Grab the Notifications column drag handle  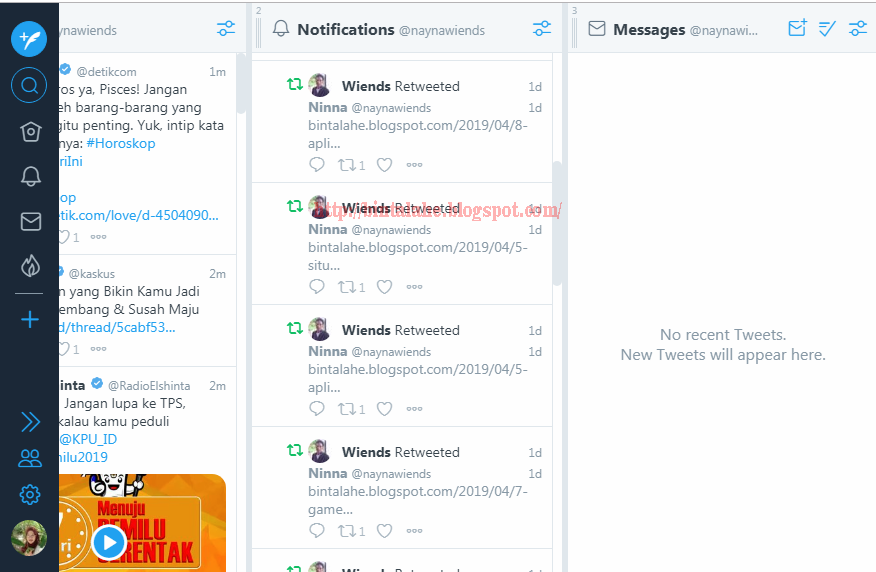coord(258,32)
